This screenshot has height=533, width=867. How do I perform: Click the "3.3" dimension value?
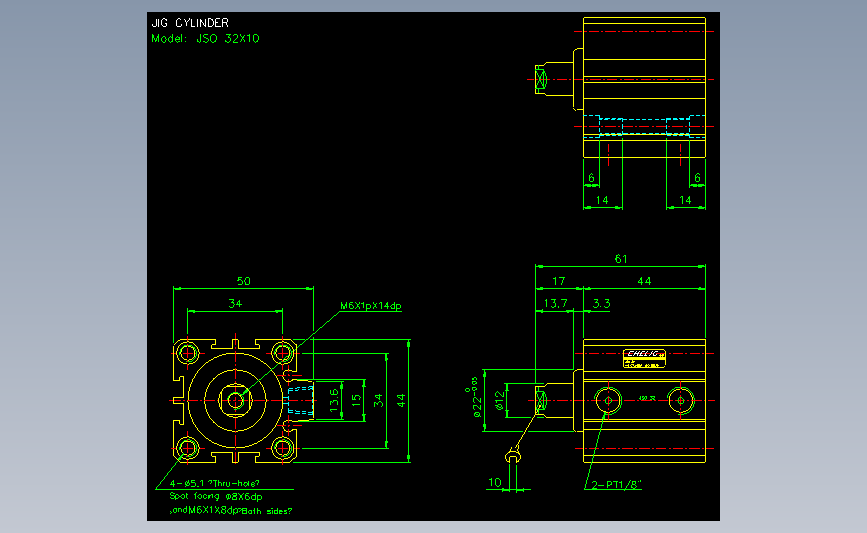[601, 304]
